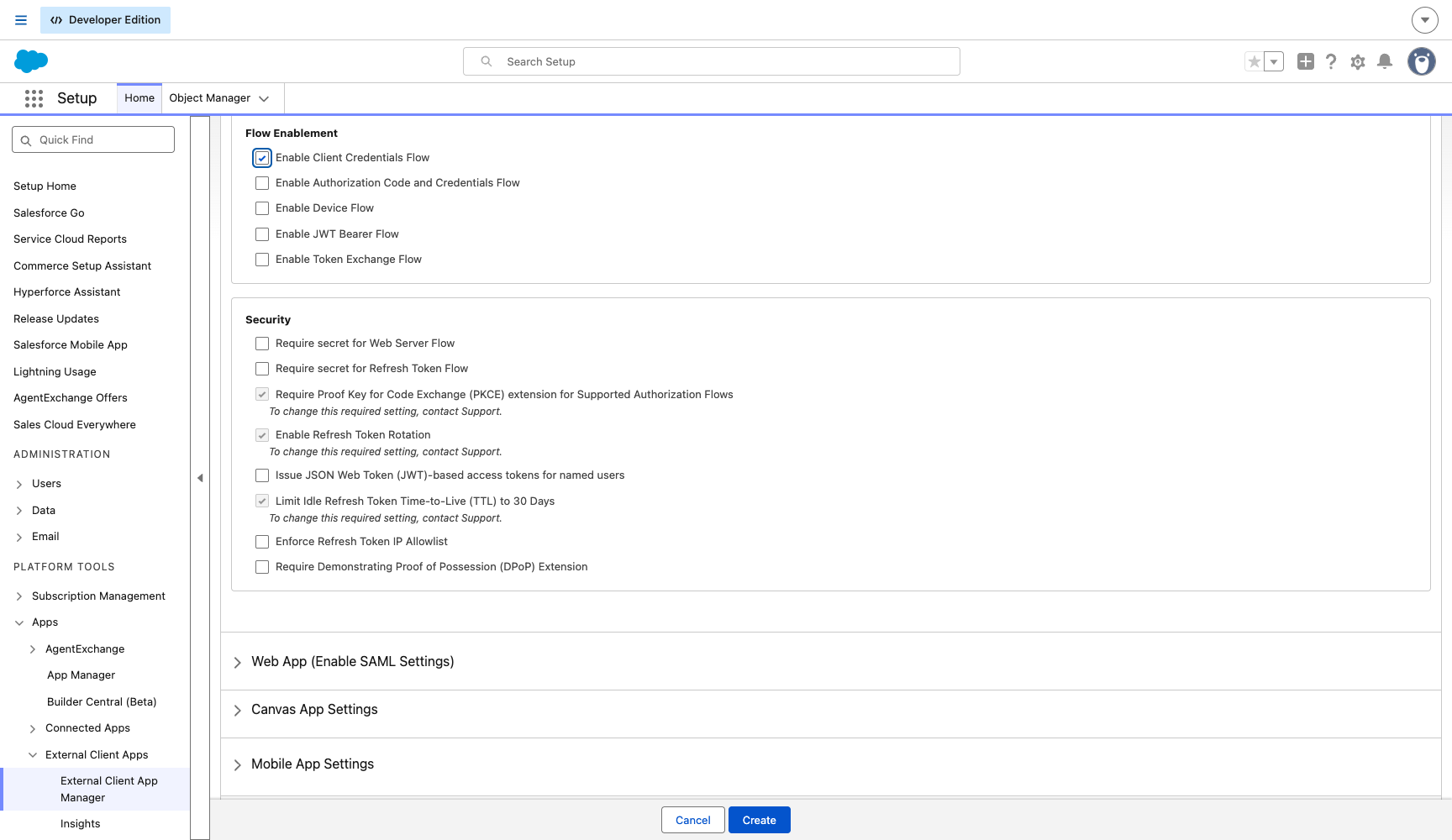
Task: Open the hamburger navigation menu
Action: pos(21,20)
